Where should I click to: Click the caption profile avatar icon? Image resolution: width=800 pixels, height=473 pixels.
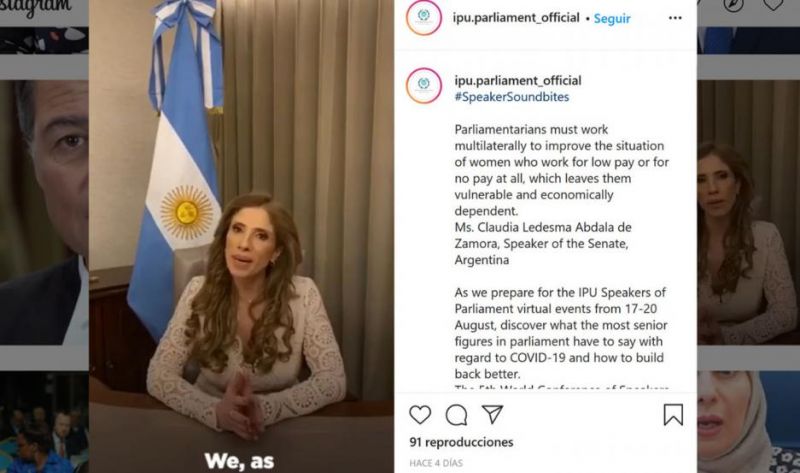tap(424, 86)
